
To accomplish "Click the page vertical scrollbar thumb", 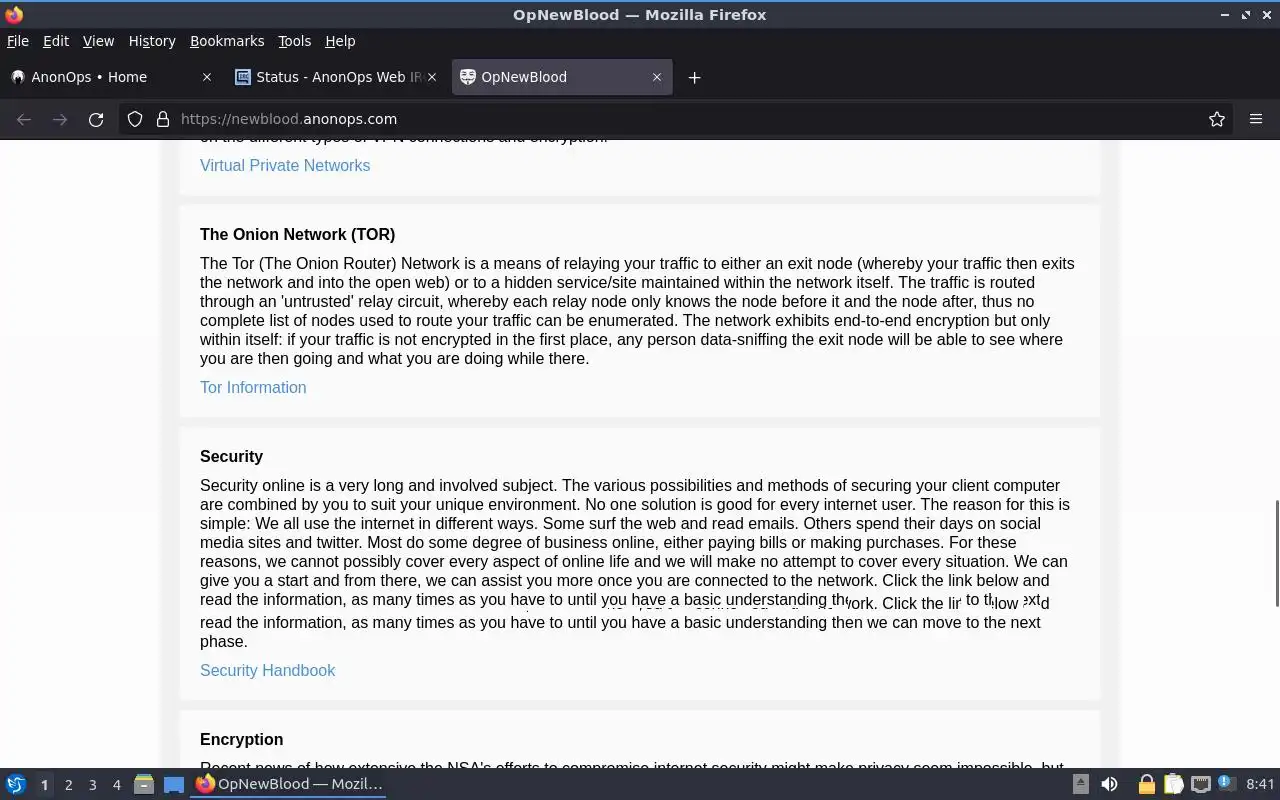I will (1276, 553).
